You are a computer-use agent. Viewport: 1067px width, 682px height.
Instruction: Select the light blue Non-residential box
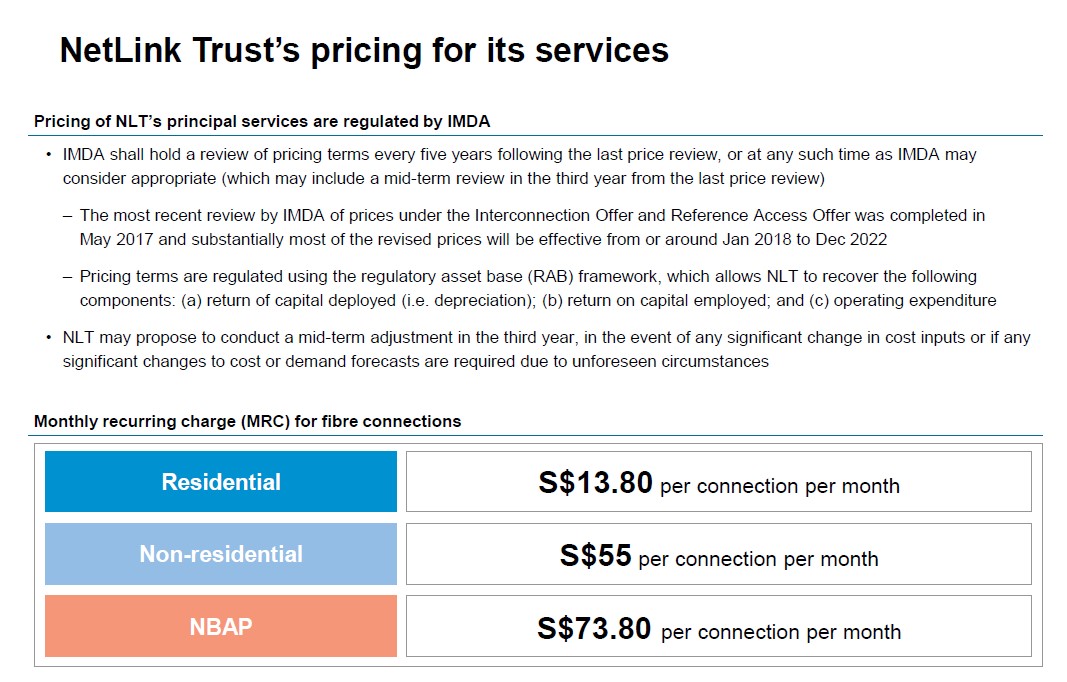[x=221, y=554]
